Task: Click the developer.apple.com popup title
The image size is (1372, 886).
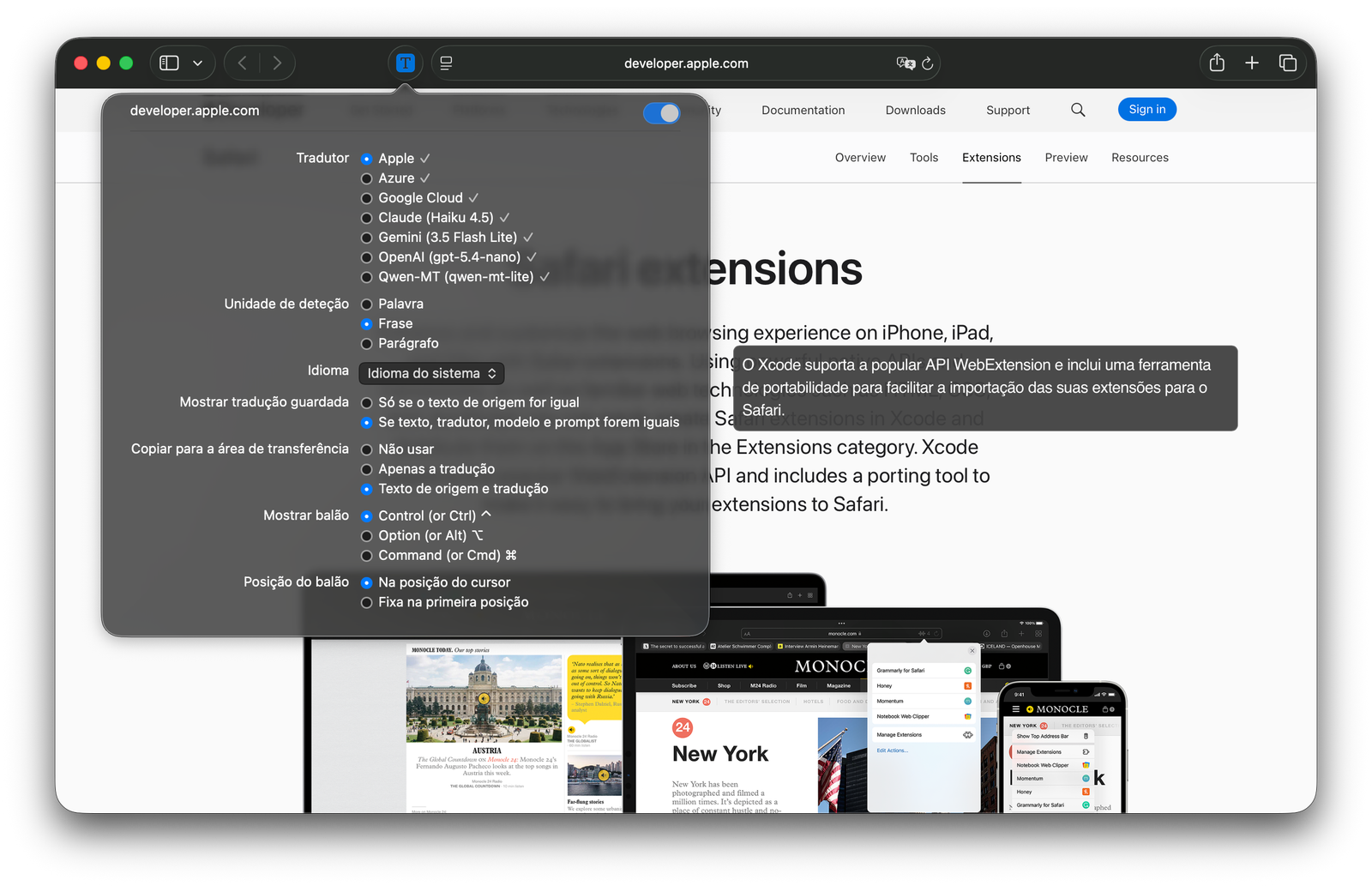Action: (x=195, y=111)
